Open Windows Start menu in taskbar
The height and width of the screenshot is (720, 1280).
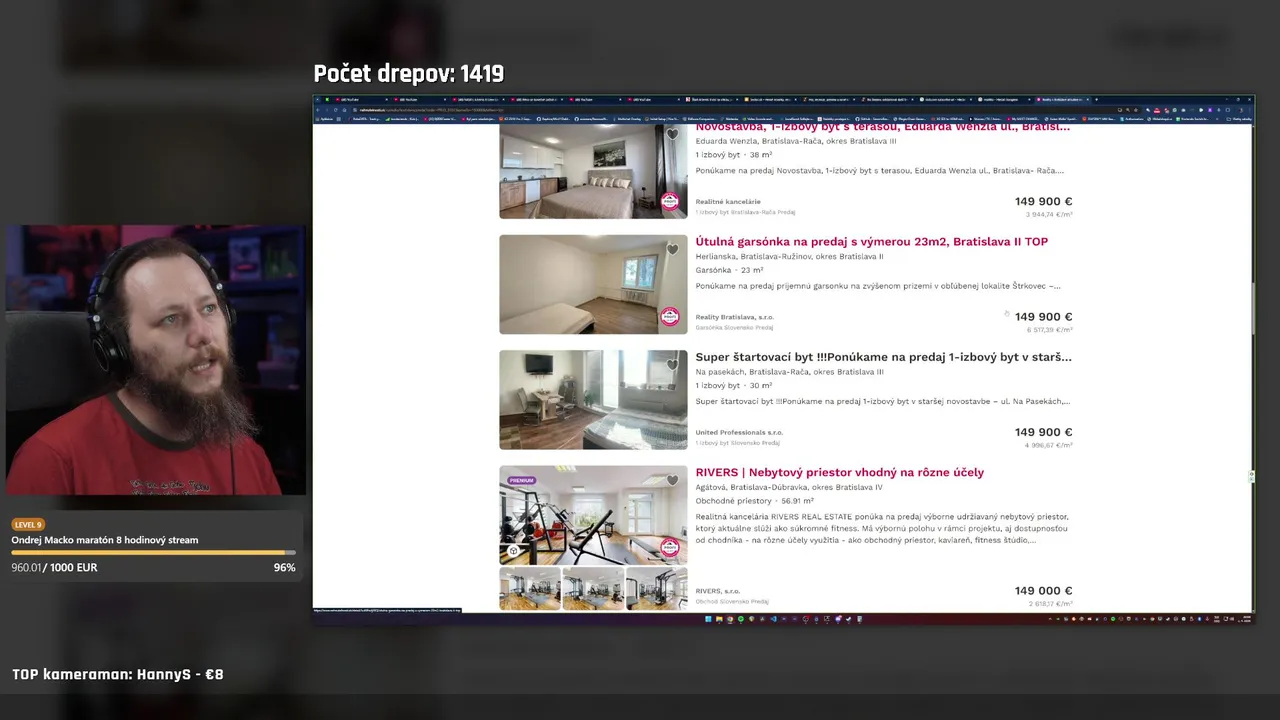[708, 619]
